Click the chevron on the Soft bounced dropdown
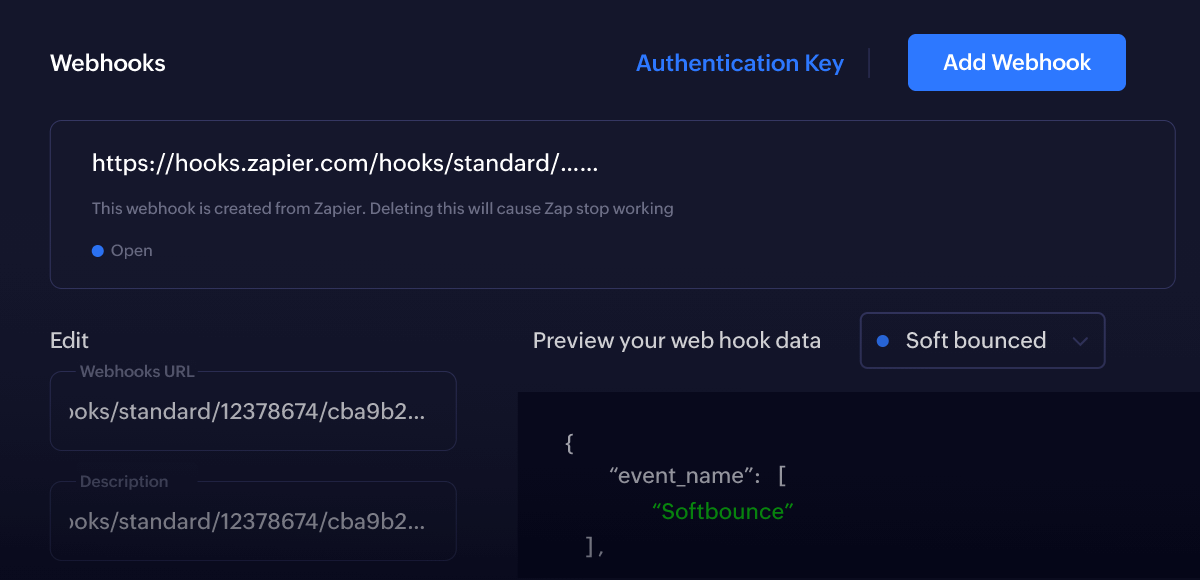Viewport: 1200px width, 580px height. click(x=1080, y=340)
